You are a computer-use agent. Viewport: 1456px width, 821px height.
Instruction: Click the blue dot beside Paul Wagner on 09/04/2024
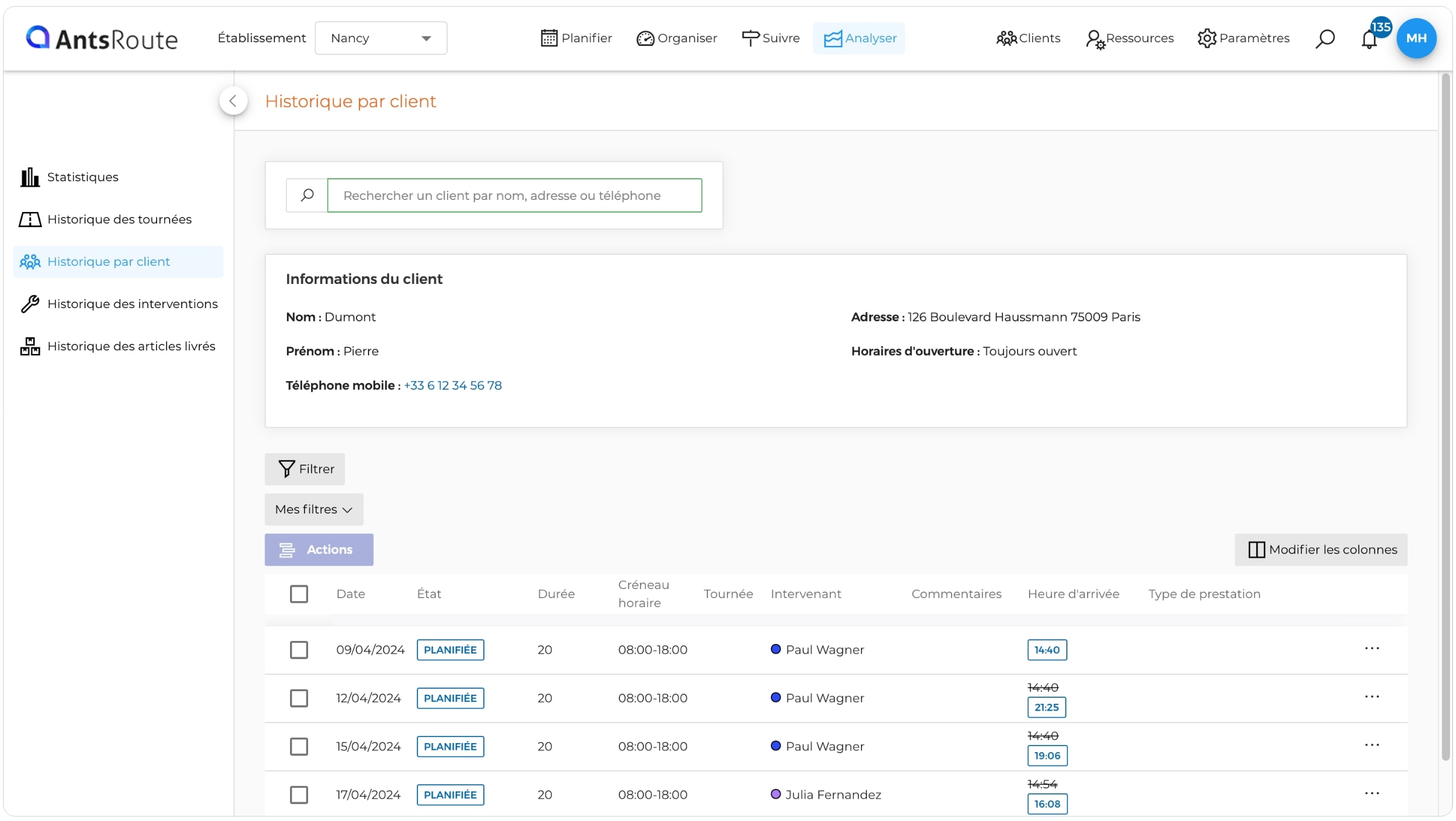point(776,649)
